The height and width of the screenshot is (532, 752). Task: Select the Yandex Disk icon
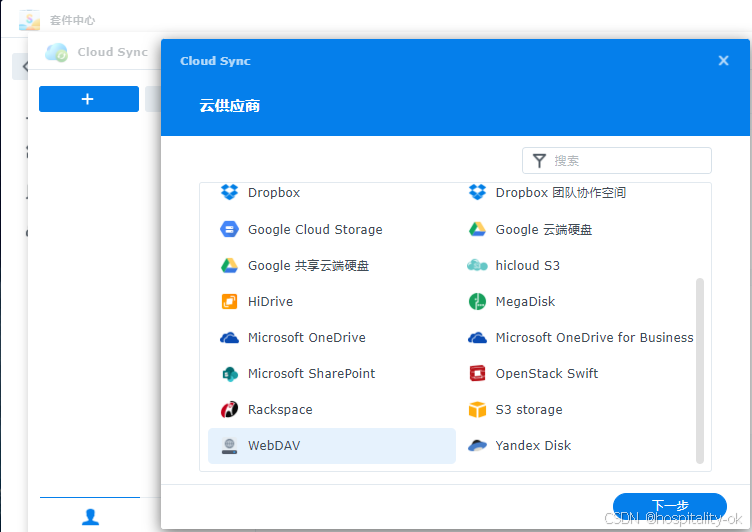pos(477,445)
